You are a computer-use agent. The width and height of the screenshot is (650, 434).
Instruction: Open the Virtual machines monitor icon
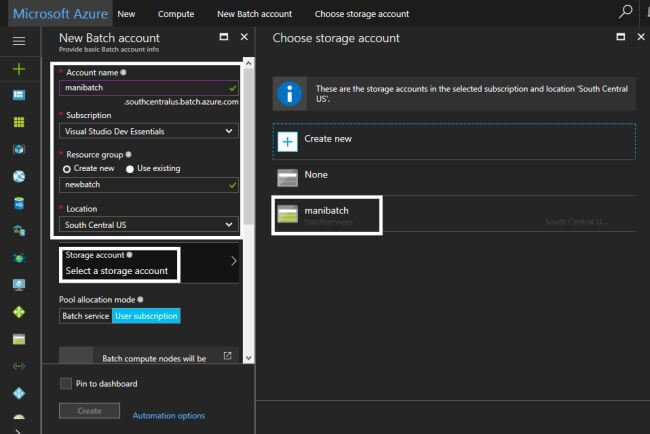pyautogui.click(x=19, y=285)
